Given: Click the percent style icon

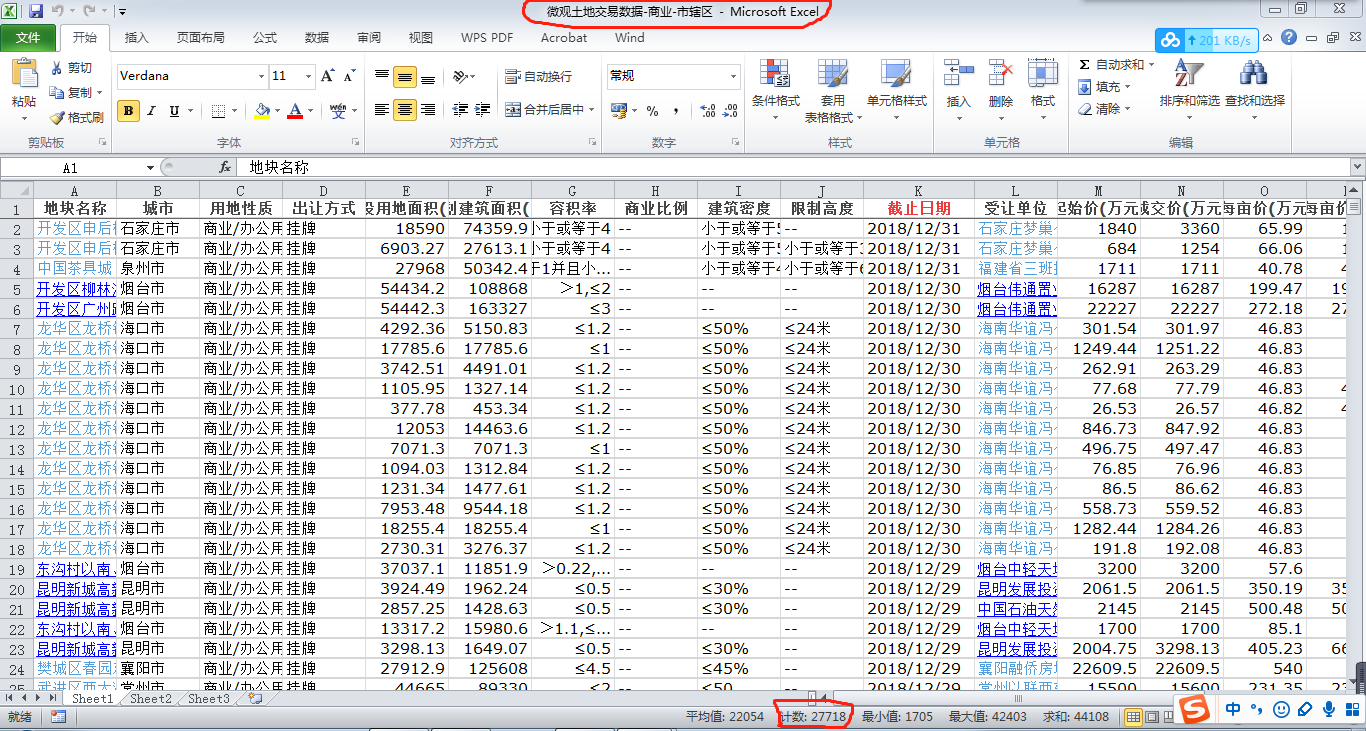Looking at the screenshot, I should point(652,111).
